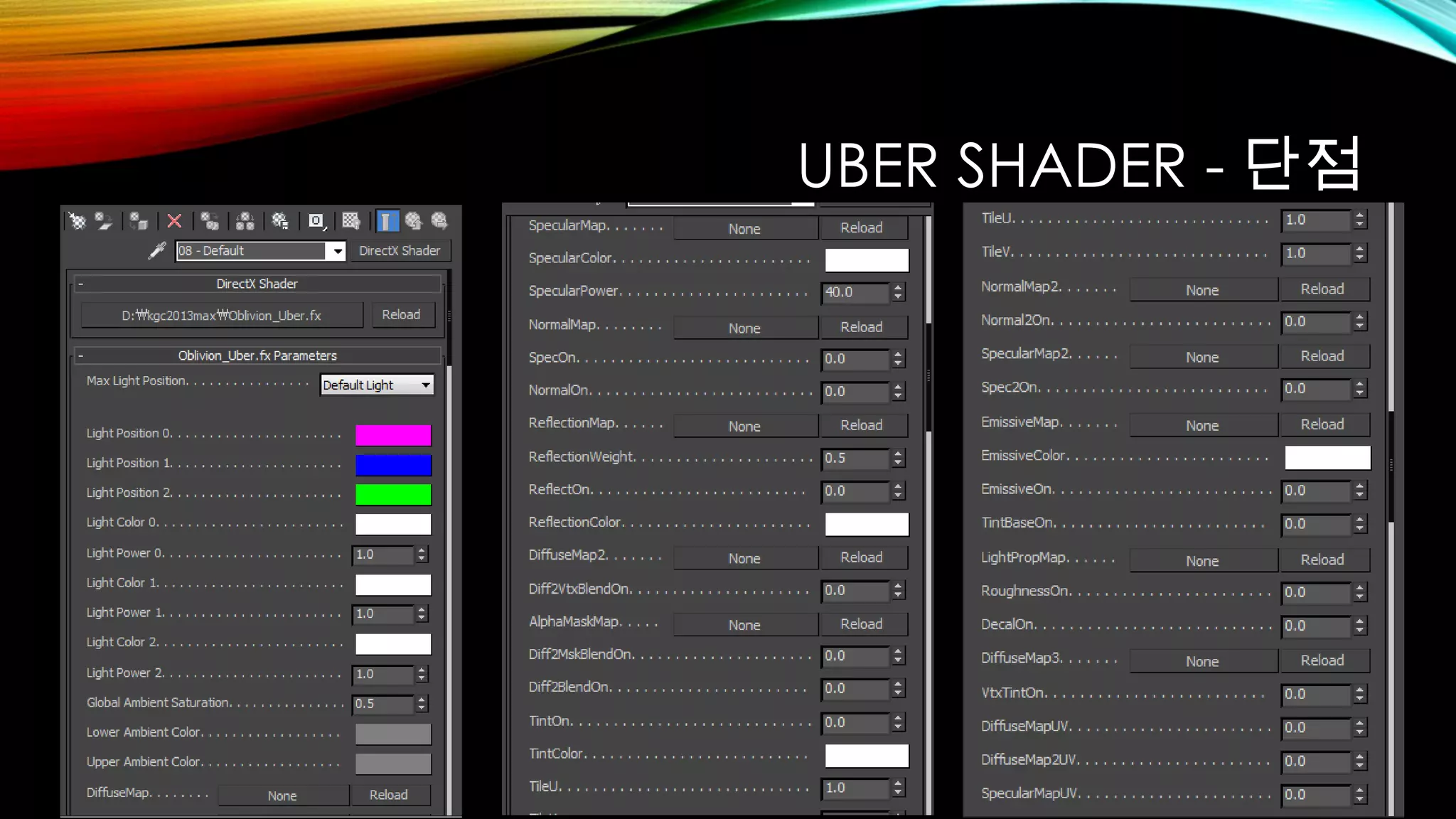Reload the Oblivion_Uber.fx shader file
The height and width of the screenshot is (819, 1456).
402,315
